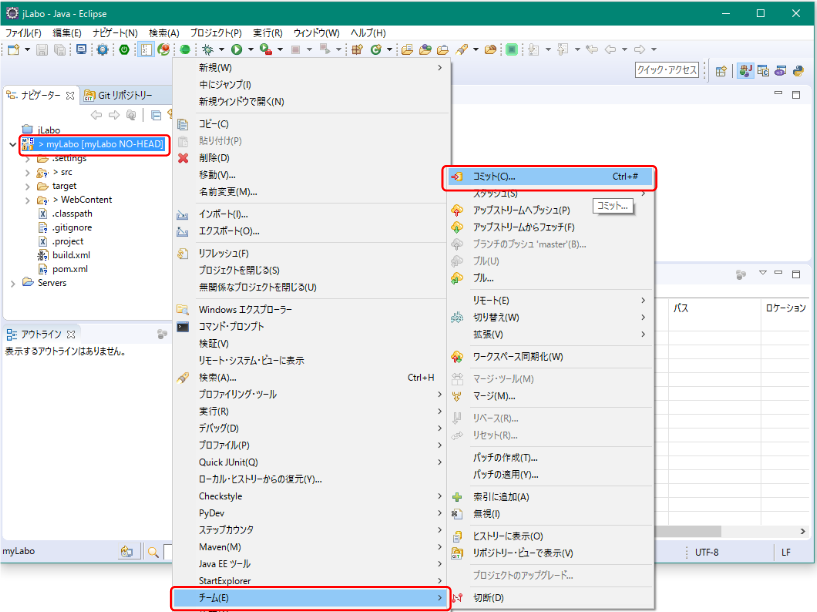
Task: Select the プル... menu entry
Action: click(483, 278)
